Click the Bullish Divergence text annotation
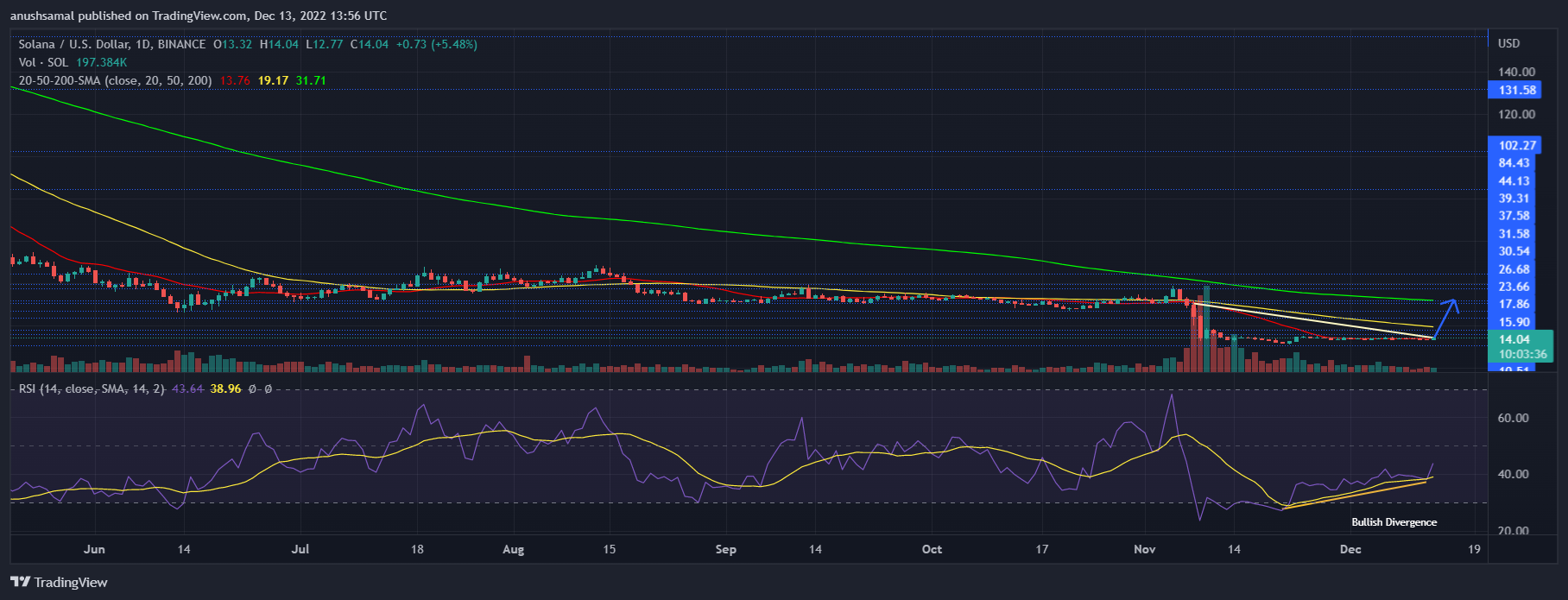 point(1394,522)
